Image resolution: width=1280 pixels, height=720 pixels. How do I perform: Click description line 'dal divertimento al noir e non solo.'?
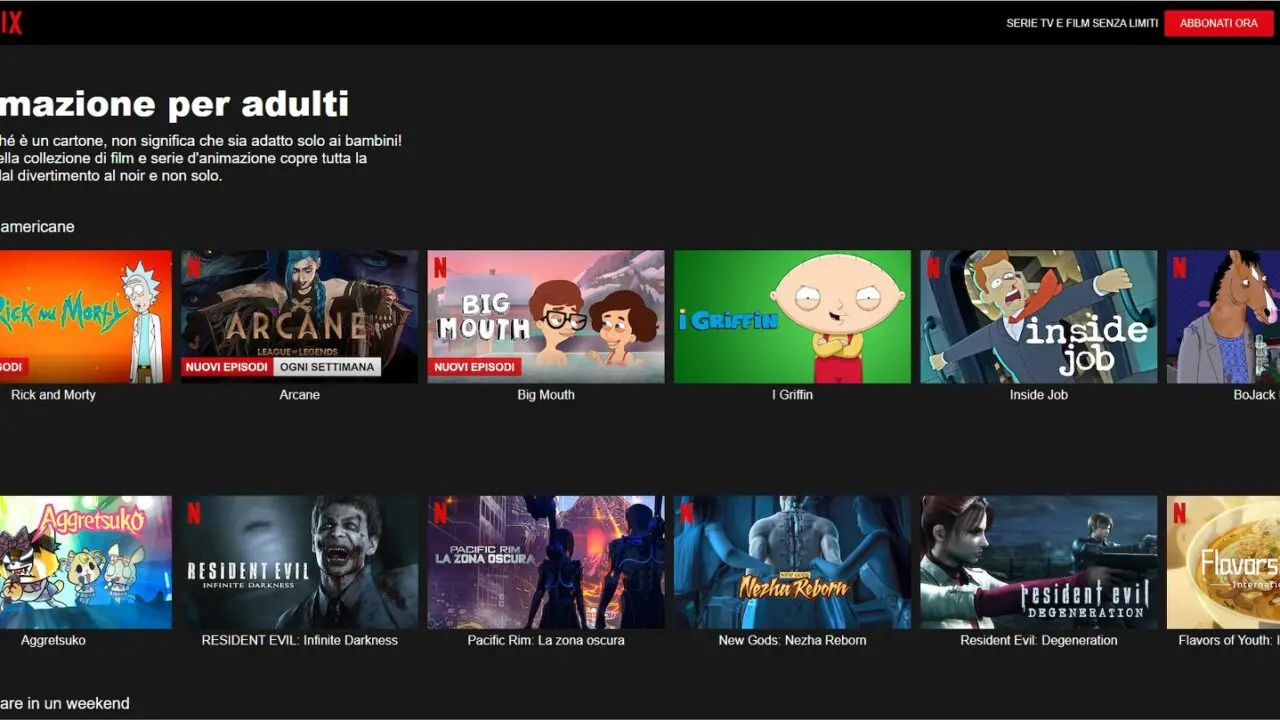(110, 176)
